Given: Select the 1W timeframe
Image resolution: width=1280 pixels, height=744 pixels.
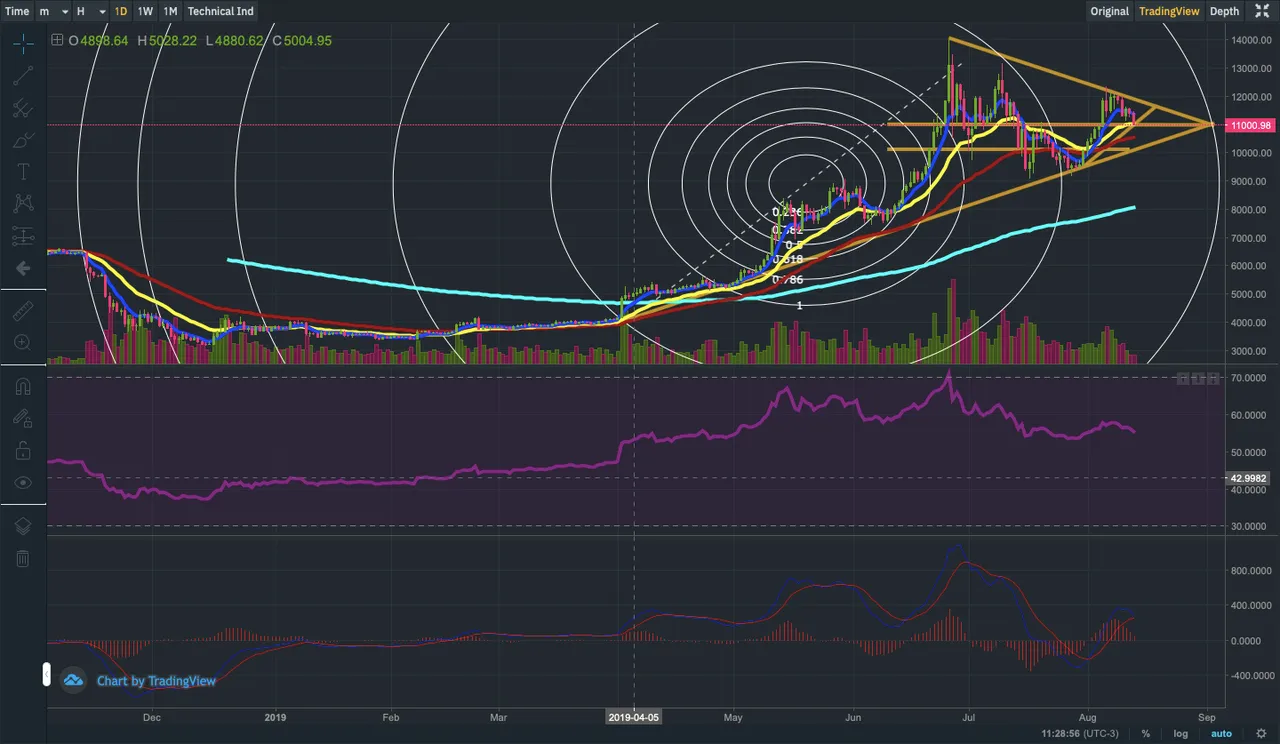Looking at the screenshot, I should 145,11.
